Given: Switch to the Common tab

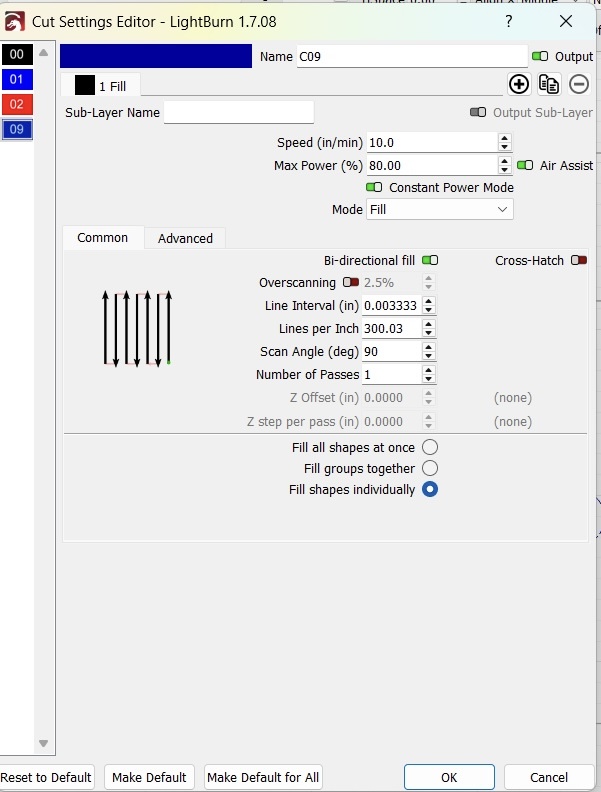Looking at the screenshot, I should 103,237.
